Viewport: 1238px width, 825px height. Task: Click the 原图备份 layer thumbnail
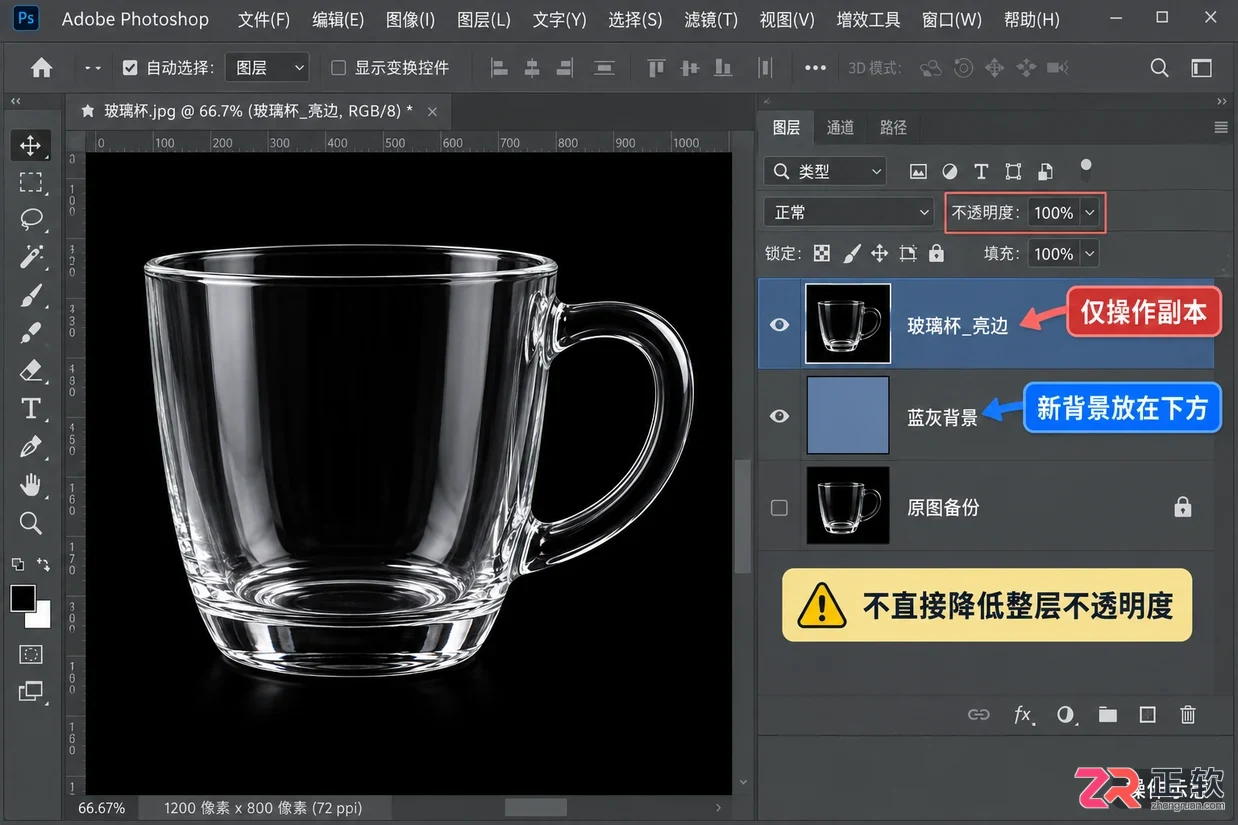(x=848, y=506)
